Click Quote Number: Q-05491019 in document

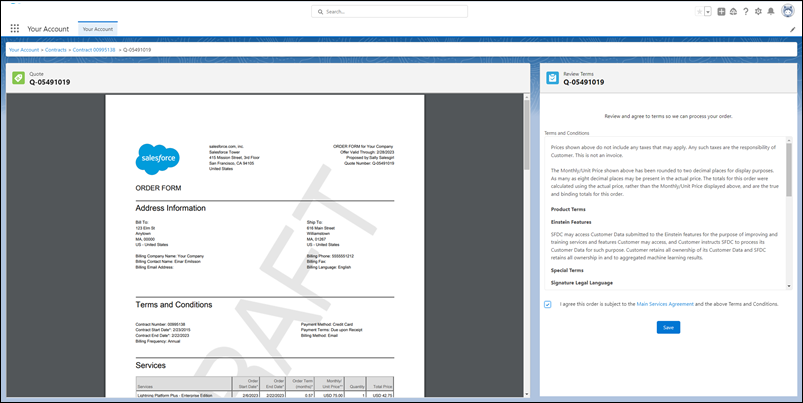[369, 163]
